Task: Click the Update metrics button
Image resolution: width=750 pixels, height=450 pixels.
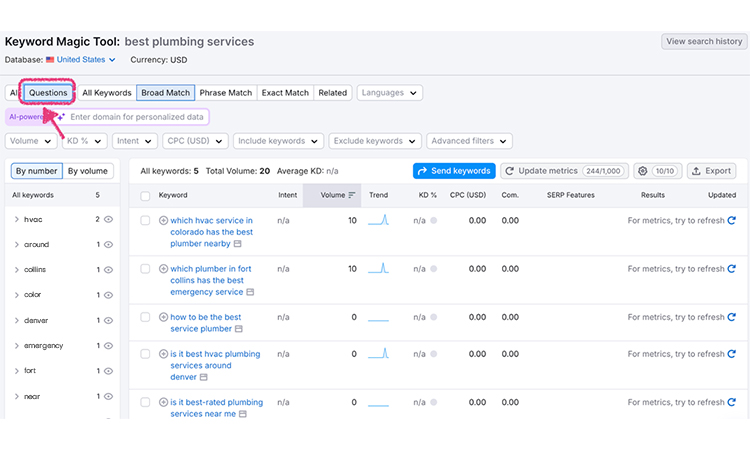Action: coord(565,171)
